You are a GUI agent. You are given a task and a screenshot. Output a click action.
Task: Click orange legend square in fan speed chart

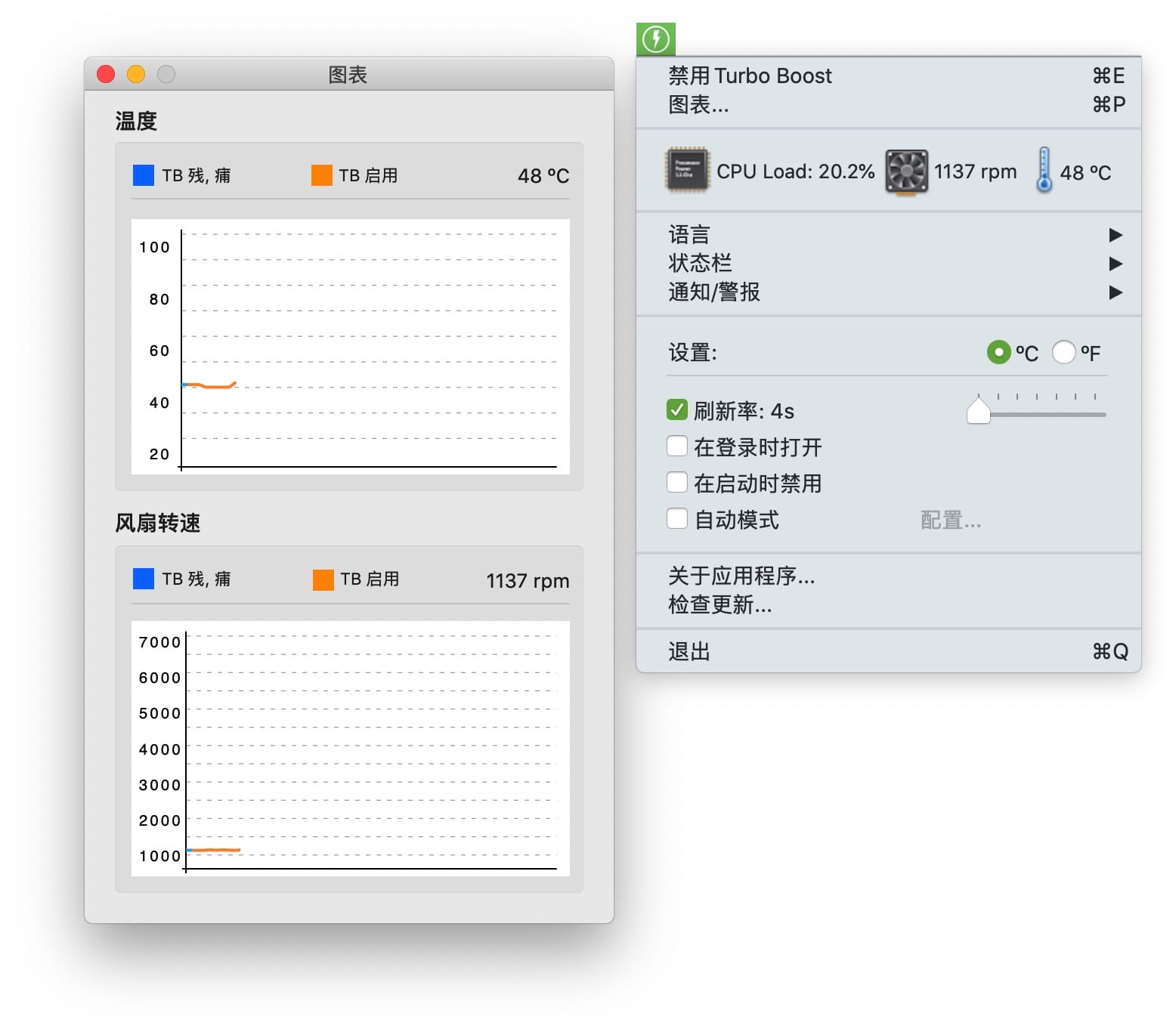click(x=323, y=579)
